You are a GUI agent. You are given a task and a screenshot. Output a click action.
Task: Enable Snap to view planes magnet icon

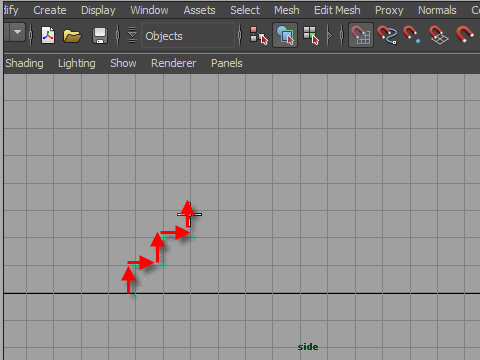tap(439, 35)
